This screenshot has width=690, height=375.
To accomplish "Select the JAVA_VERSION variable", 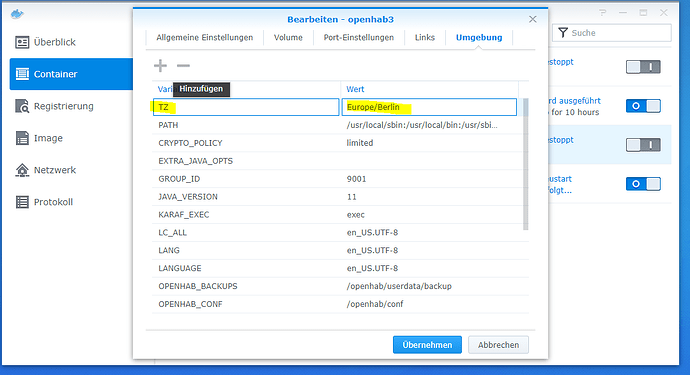I will point(188,197).
